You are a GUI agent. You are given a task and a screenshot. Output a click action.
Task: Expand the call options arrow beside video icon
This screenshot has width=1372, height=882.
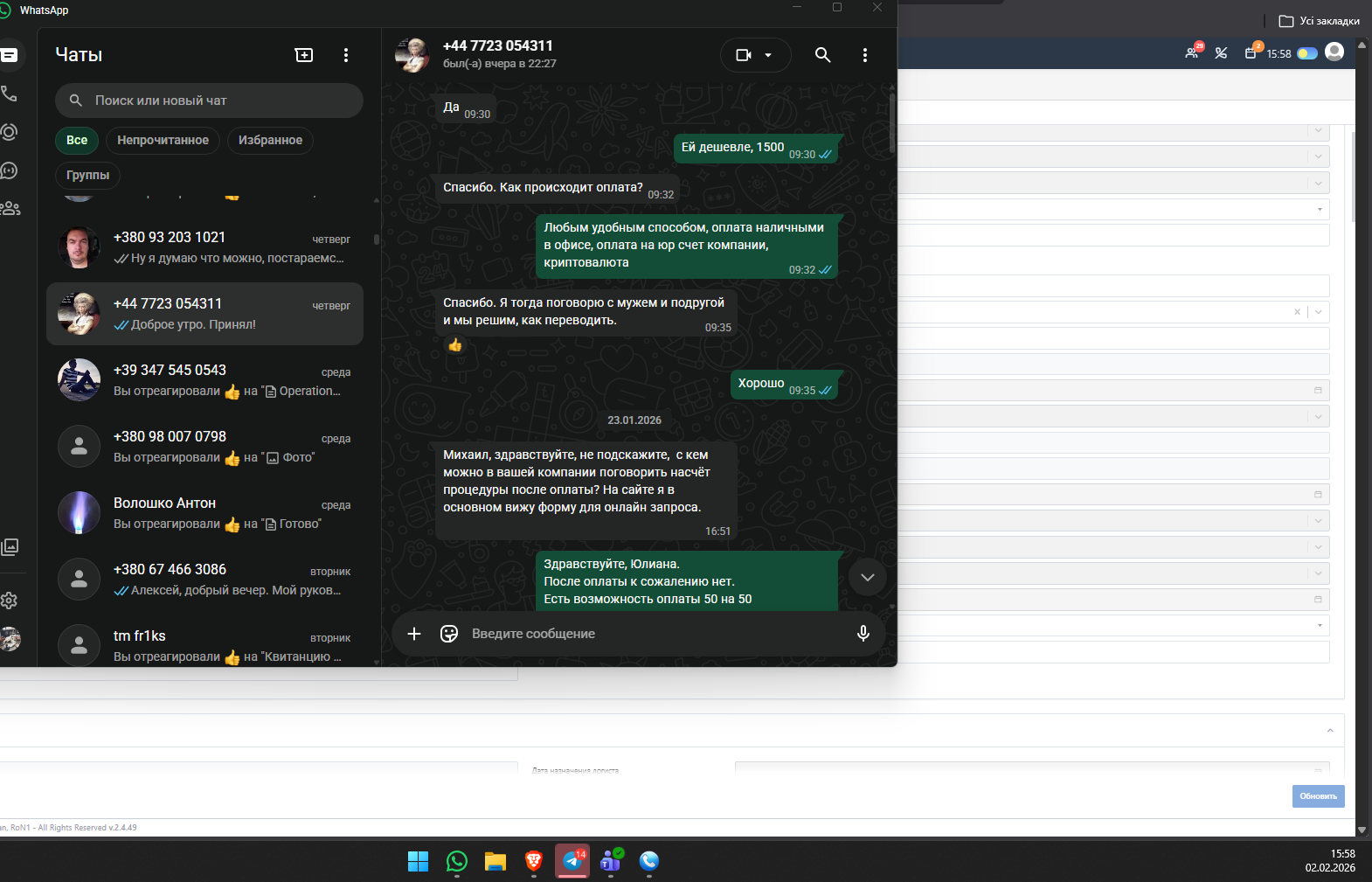768,55
